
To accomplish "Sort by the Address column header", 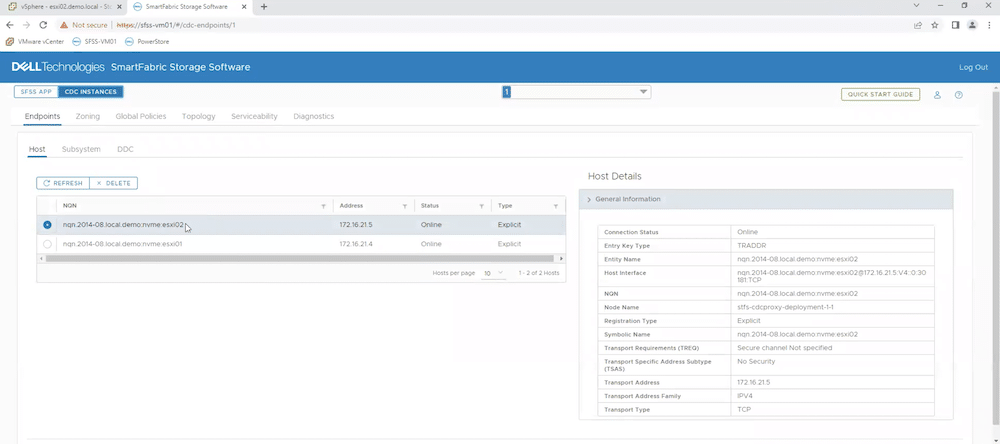I will coord(351,206).
